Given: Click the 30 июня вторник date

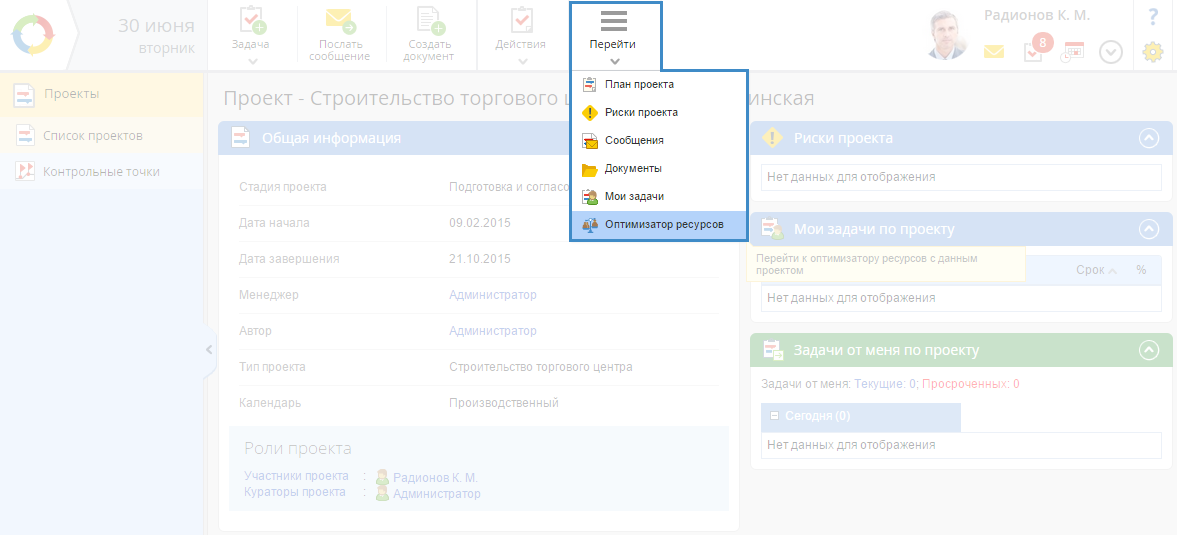Looking at the screenshot, I should pos(156,36).
